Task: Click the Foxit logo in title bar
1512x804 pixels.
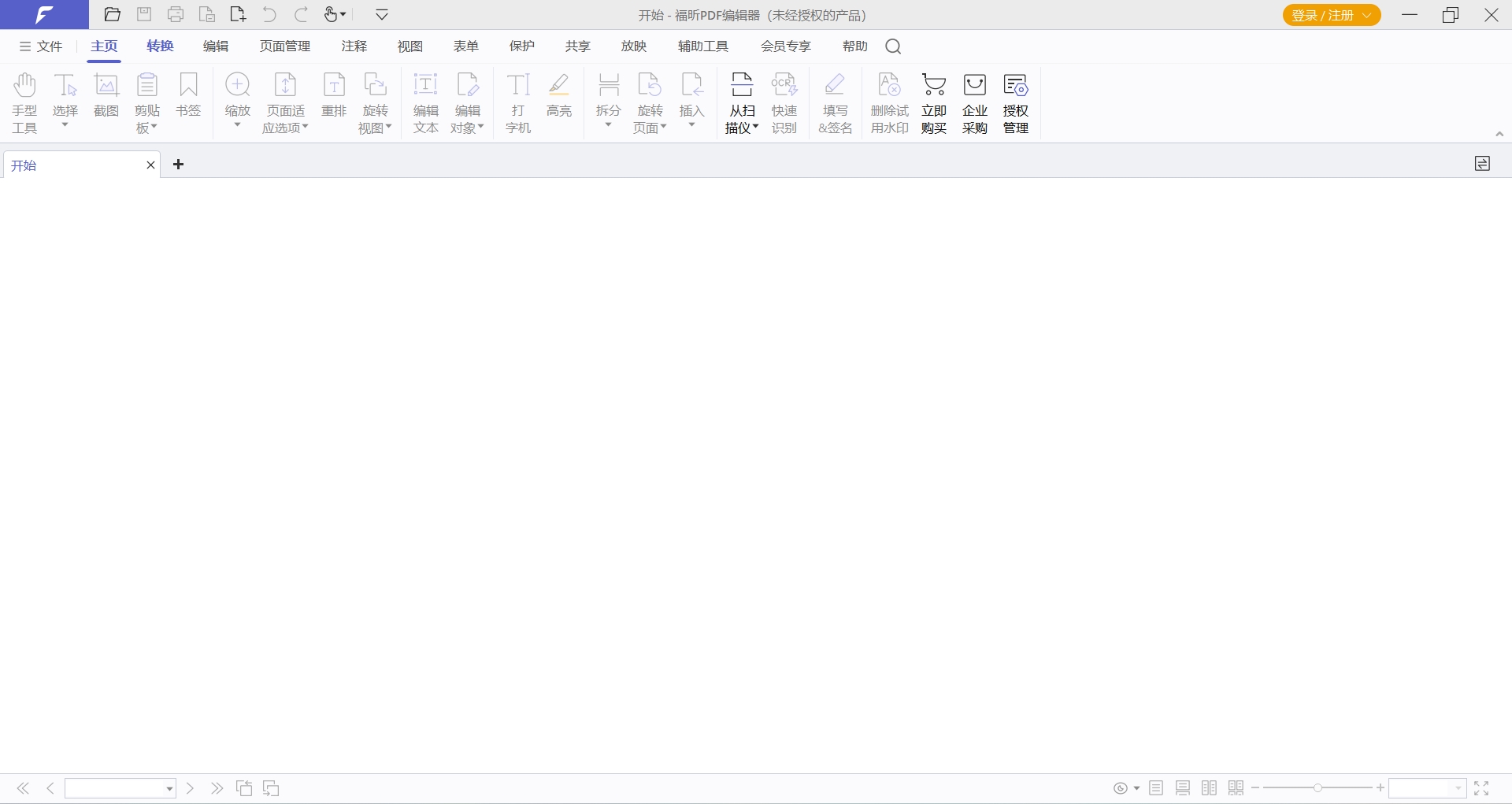Action: pyautogui.click(x=44, y=14)
